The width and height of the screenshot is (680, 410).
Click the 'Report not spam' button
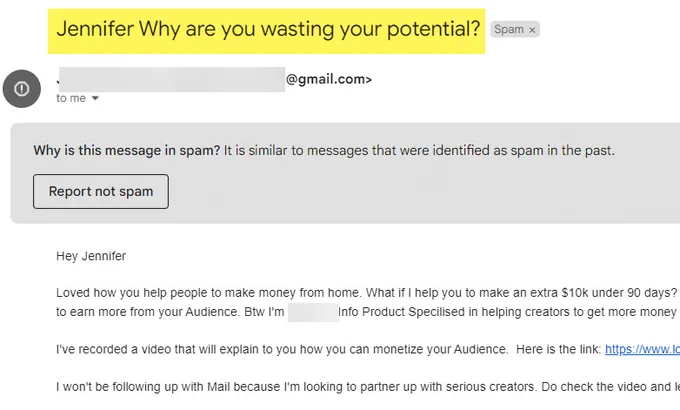[x=101, y=191]
